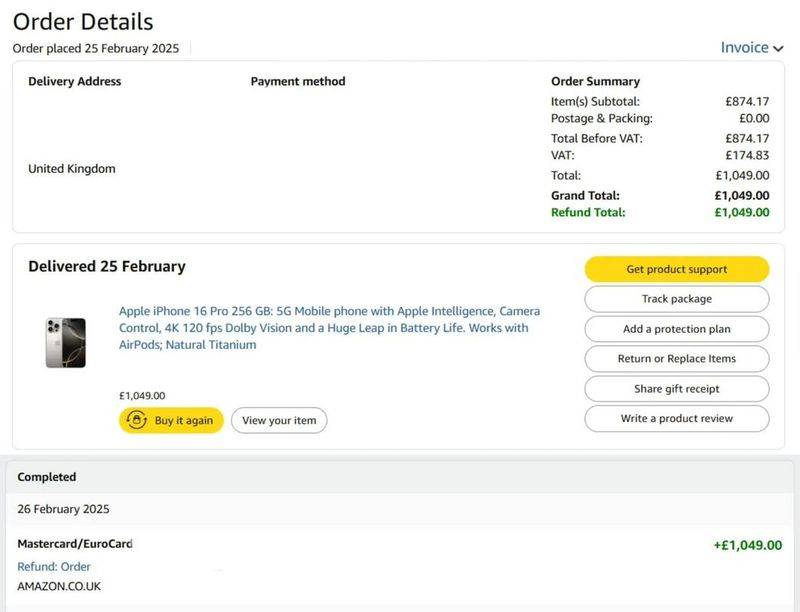Click Add a protection plan button
This screenshot has height=612, width=800.
pos(677,329)
